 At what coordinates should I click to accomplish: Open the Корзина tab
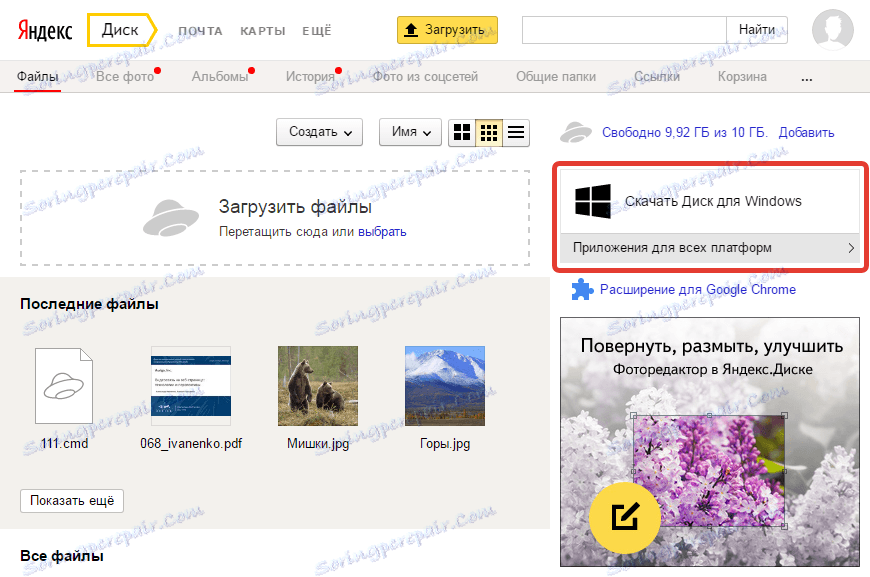[742, 77]
